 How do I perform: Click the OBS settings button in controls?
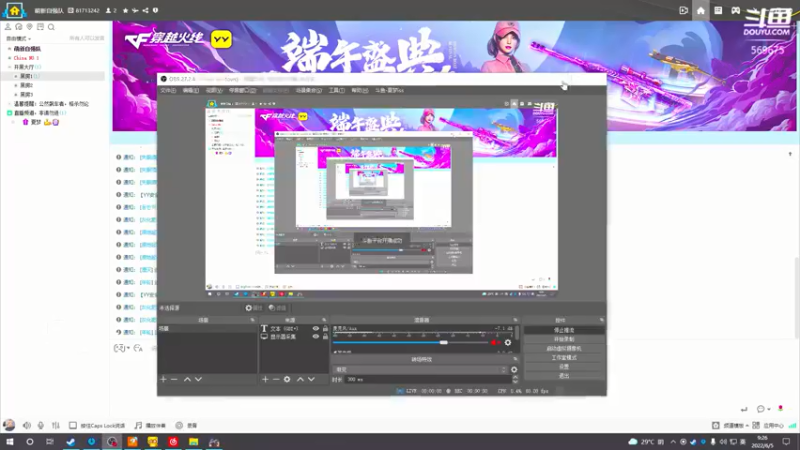[564, 367]
